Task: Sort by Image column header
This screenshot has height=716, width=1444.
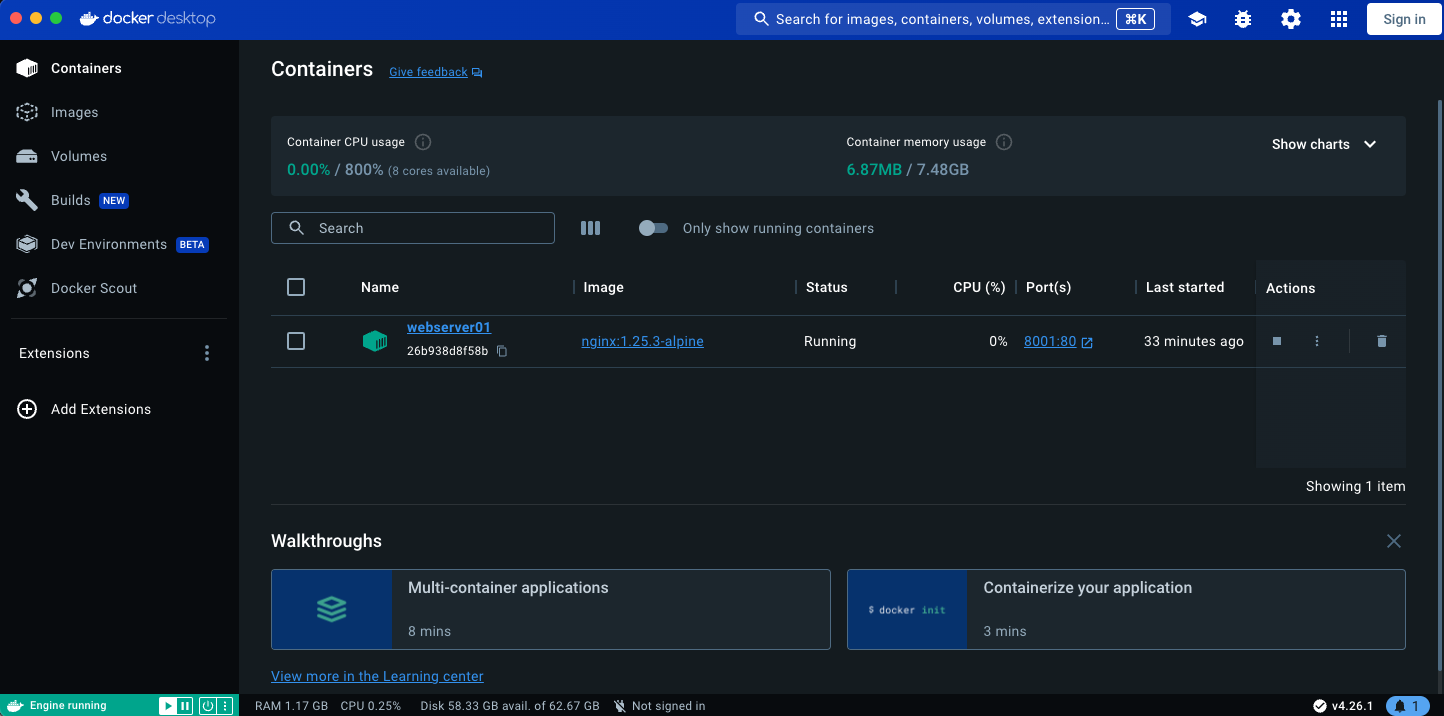Action: (x=604, y=287)
